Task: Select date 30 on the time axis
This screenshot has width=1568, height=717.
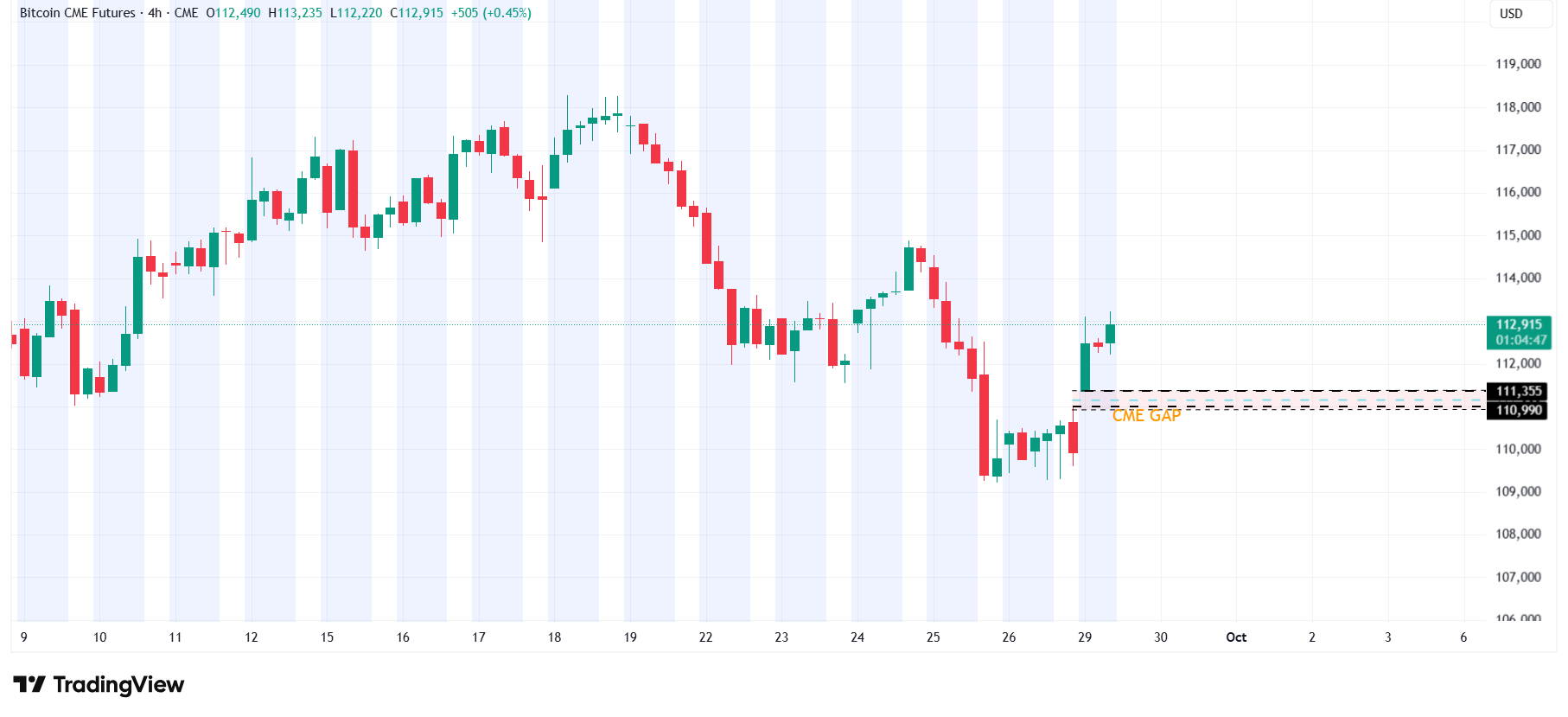Action: pos(1160,637)
